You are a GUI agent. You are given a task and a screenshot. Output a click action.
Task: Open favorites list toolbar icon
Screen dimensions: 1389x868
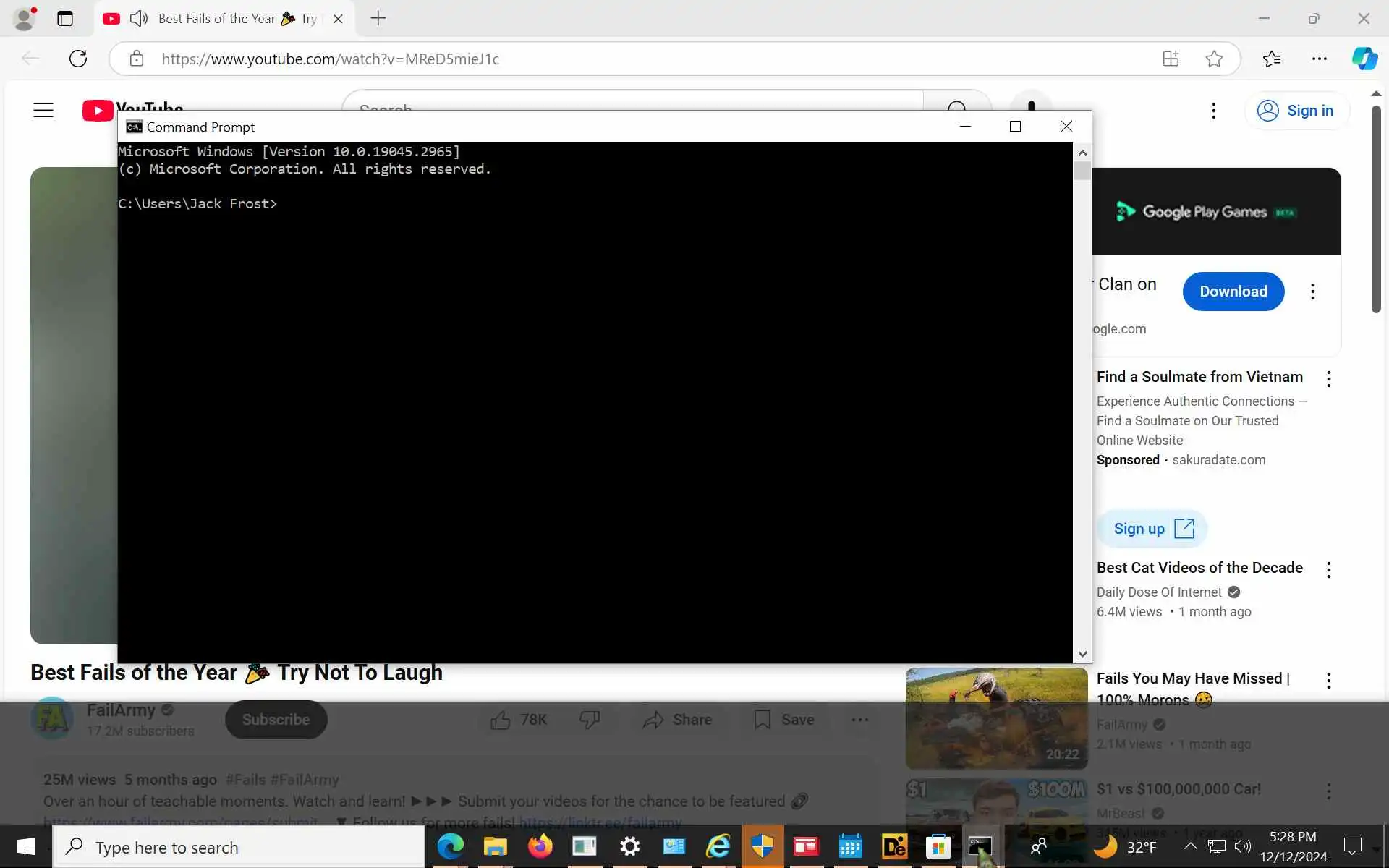(1272, 59)
